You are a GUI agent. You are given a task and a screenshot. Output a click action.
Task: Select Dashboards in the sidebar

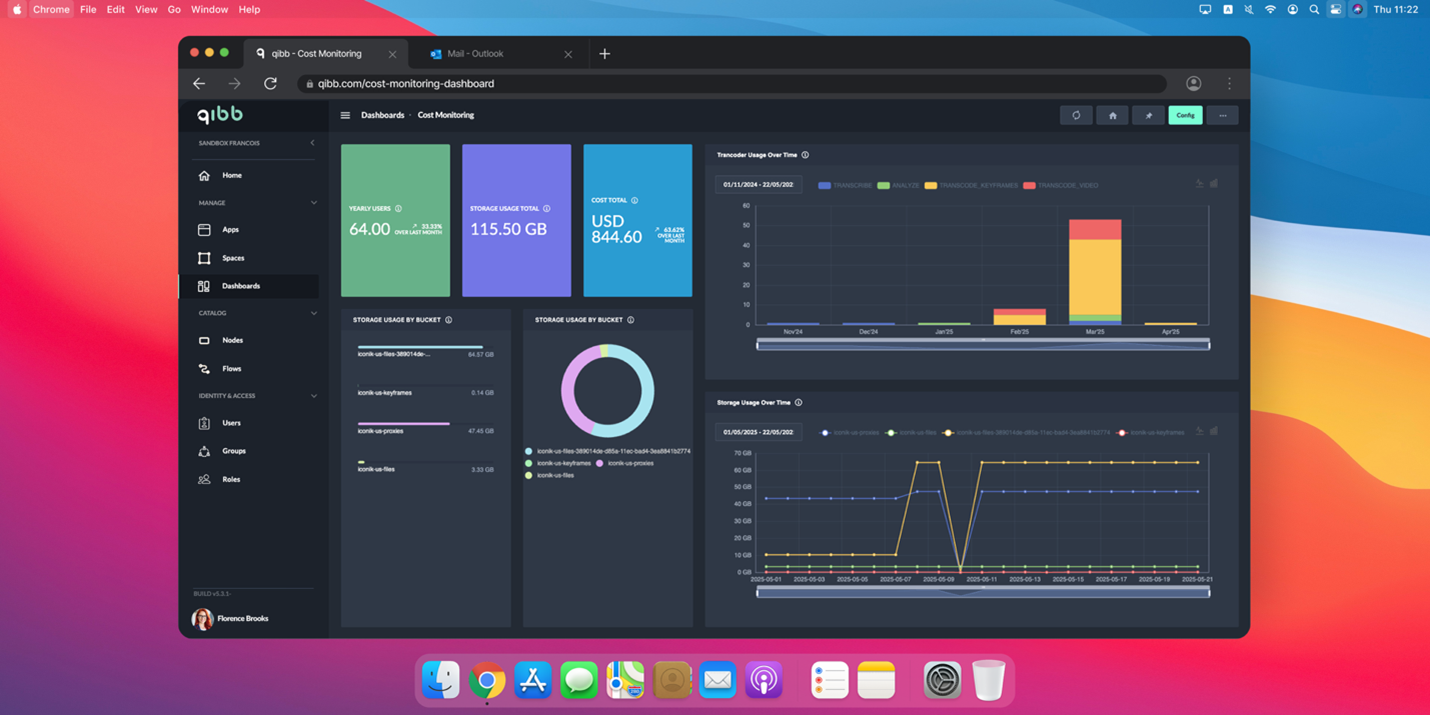coord(249,286)
